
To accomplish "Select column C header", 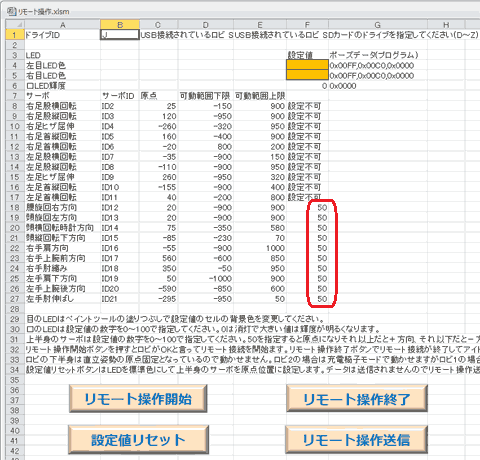I will (158, 25).
